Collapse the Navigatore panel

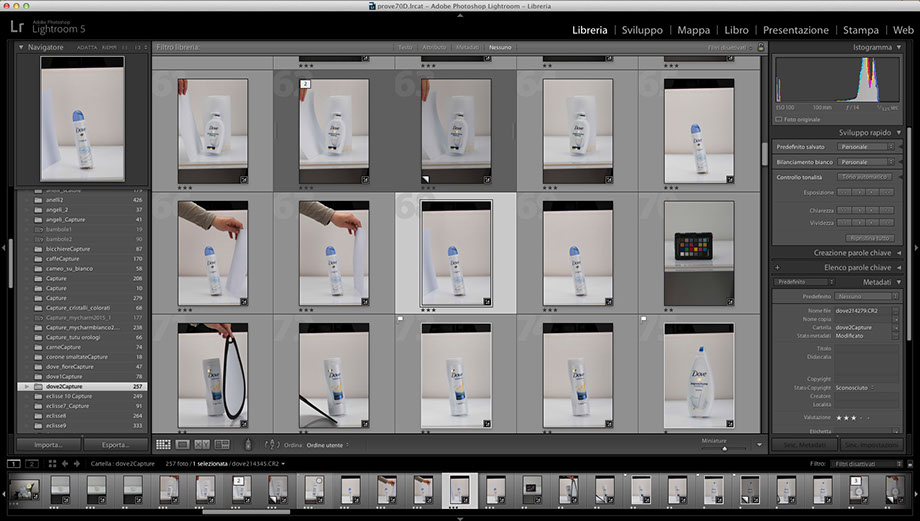coord(21,47)
